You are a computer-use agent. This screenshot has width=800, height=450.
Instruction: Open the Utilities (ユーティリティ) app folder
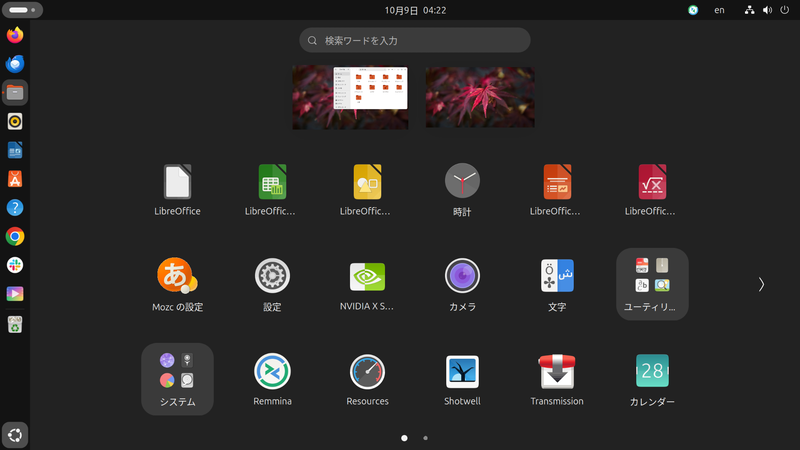(652, 284)
